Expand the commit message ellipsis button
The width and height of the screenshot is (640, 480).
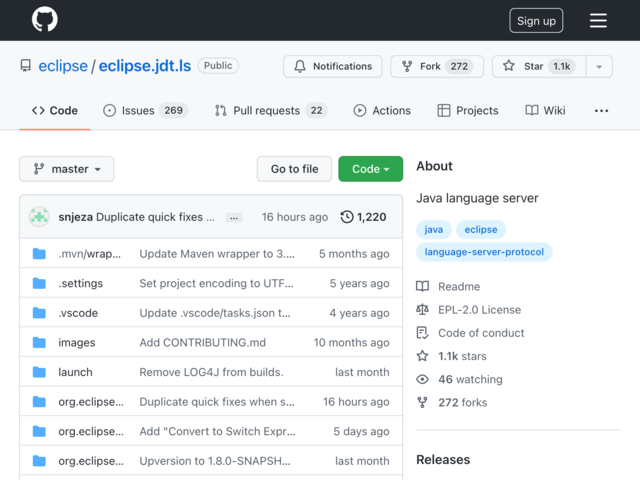[x=234, y=218]
